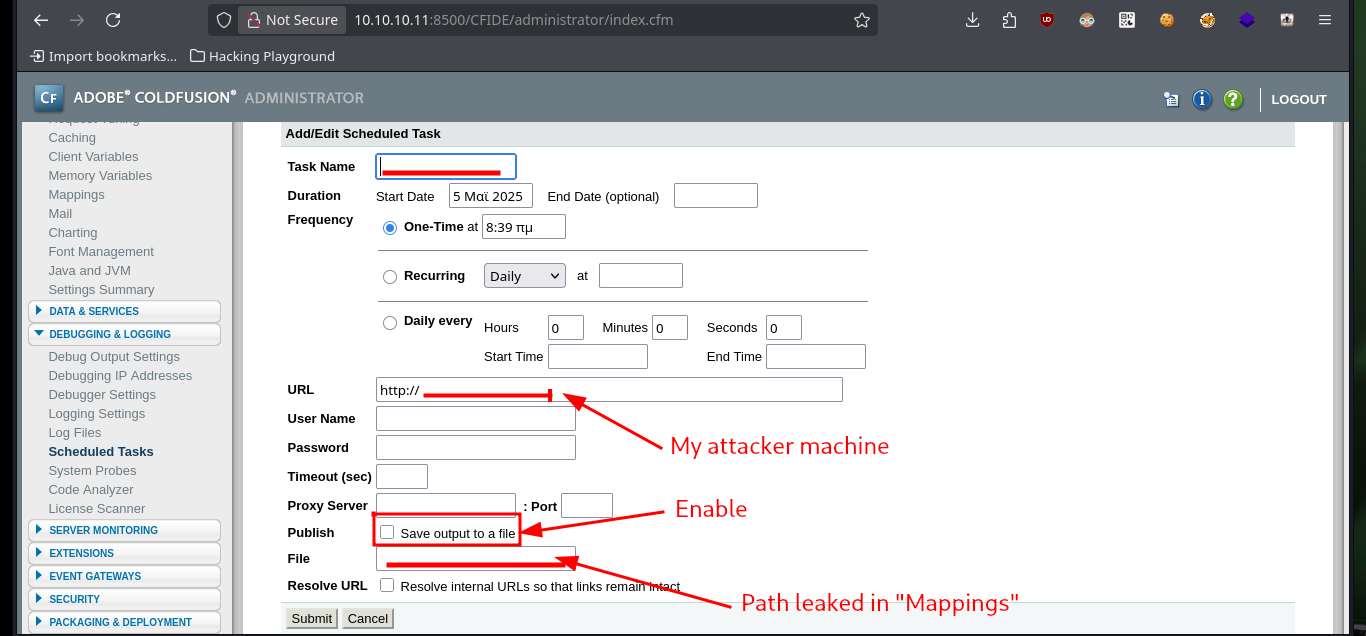Click the End Date optional field

pyautogui.click(x=716, y=196)
